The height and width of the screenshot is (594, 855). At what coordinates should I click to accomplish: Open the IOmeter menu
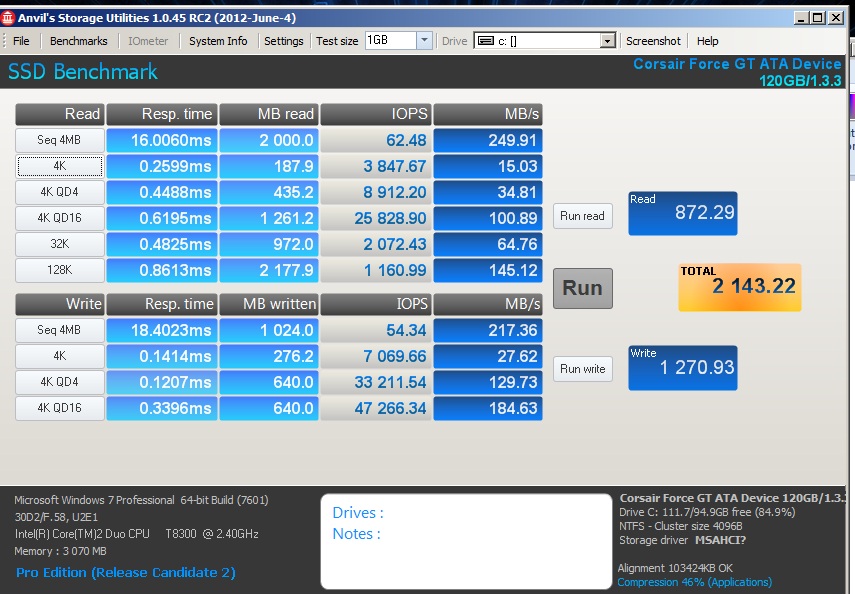[x=148, y=41]
